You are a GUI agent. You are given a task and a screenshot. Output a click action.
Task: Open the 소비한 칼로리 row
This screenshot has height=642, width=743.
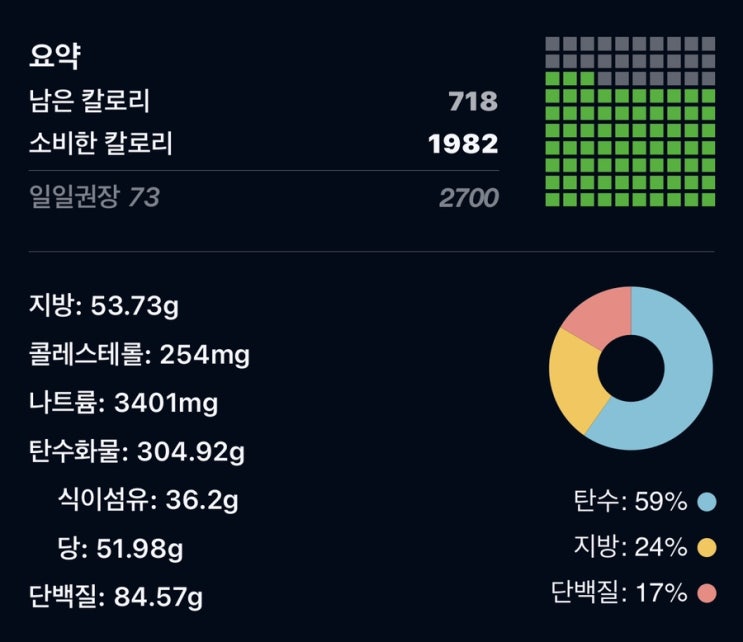[x=263, y=144]
